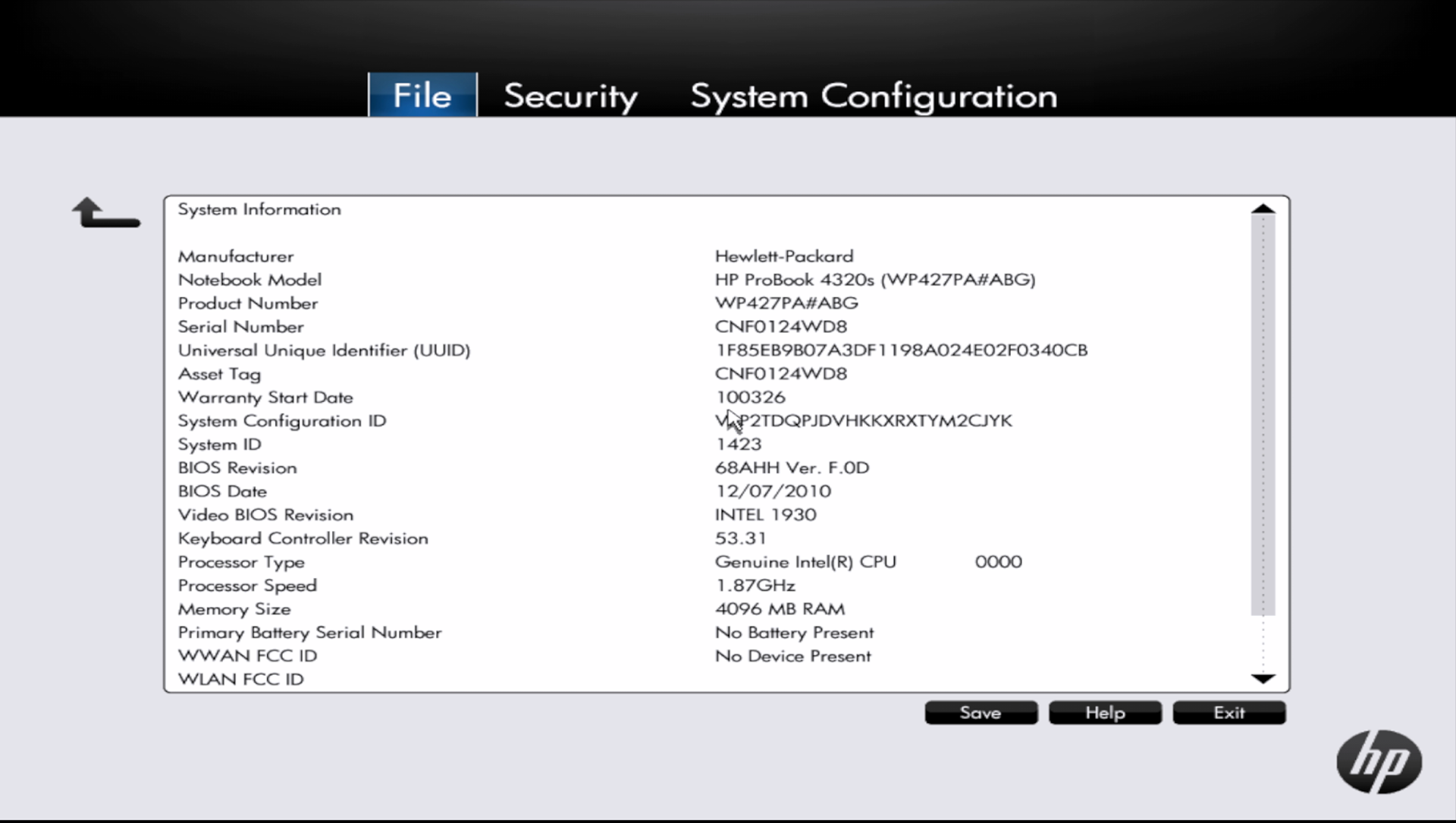
Task: Click the Processor Speed label
Action: pos(247,586)
